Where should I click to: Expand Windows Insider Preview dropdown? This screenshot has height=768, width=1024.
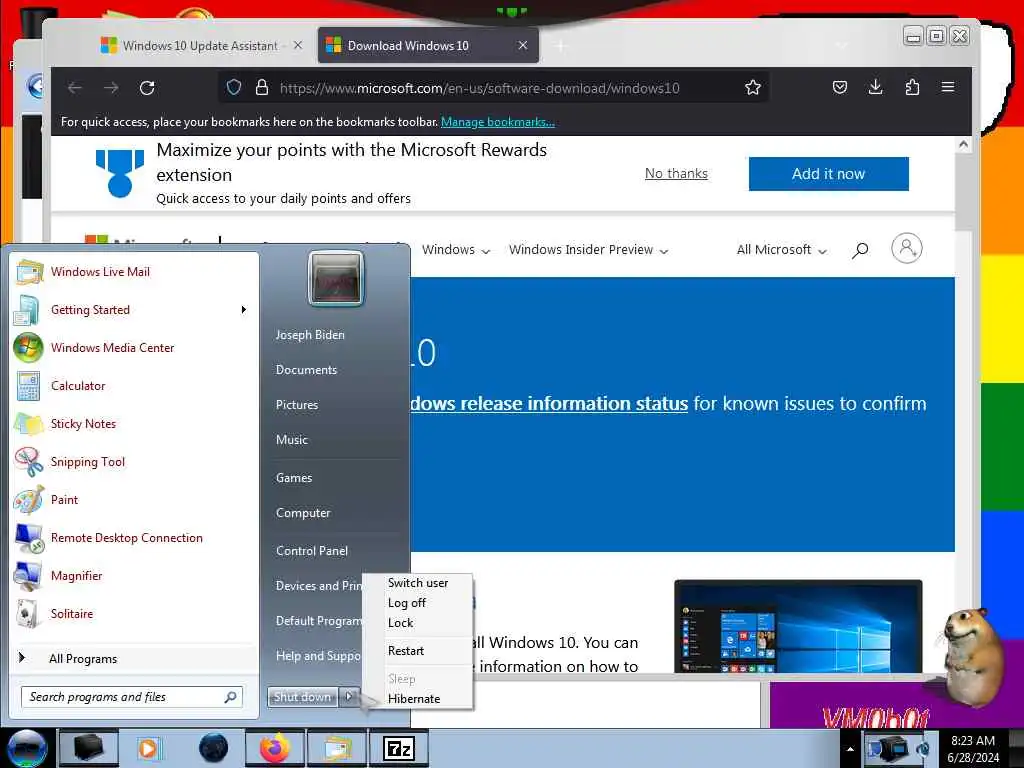[x=588, y=249]
